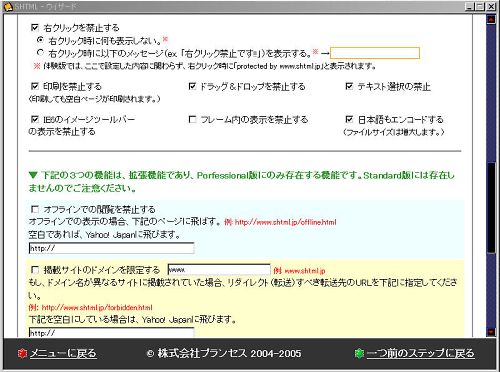The width and height of the screenshot is (500, 372).
Task: Enable フレーム内の表示を禁止する checkbox
Action: 192,119
